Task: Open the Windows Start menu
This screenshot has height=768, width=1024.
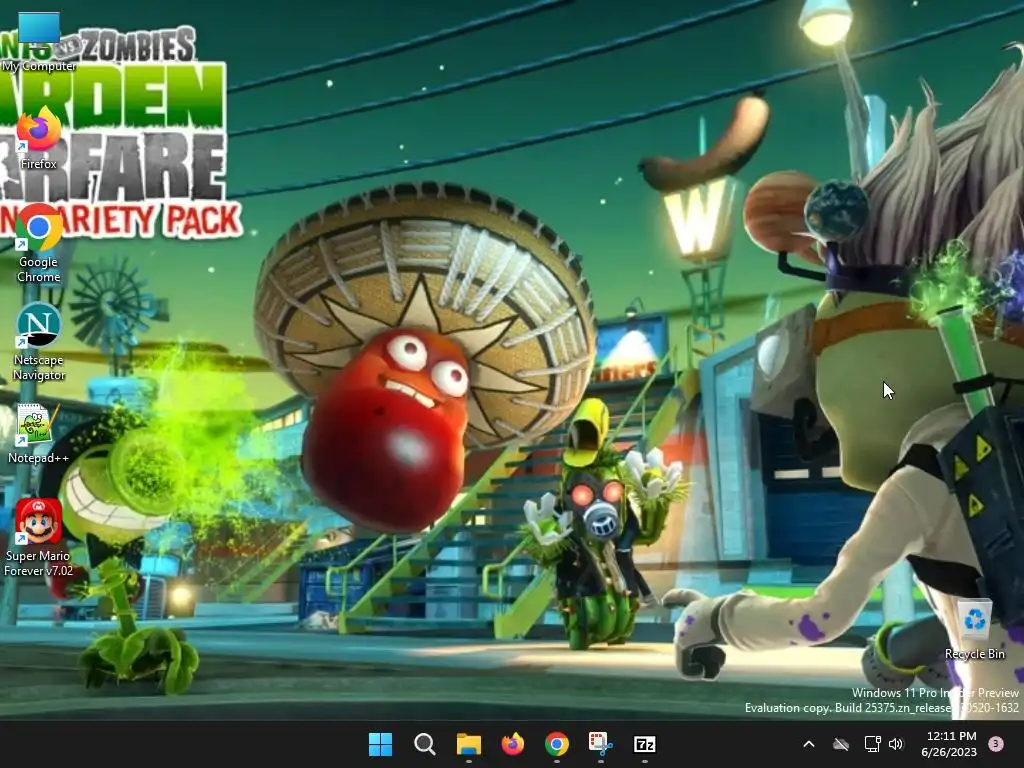Action: 381,744
